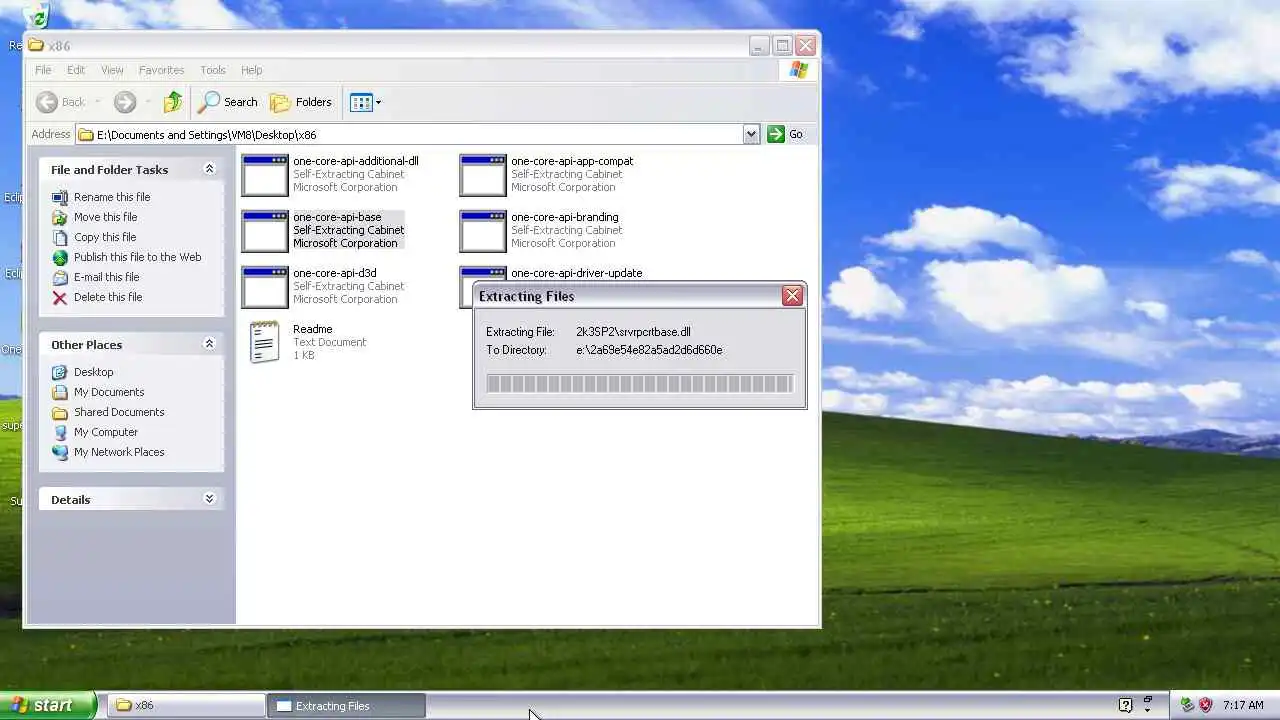Expand the Address bar dropdown
This screenshot has height=720, width=1280.
[752, 134]
